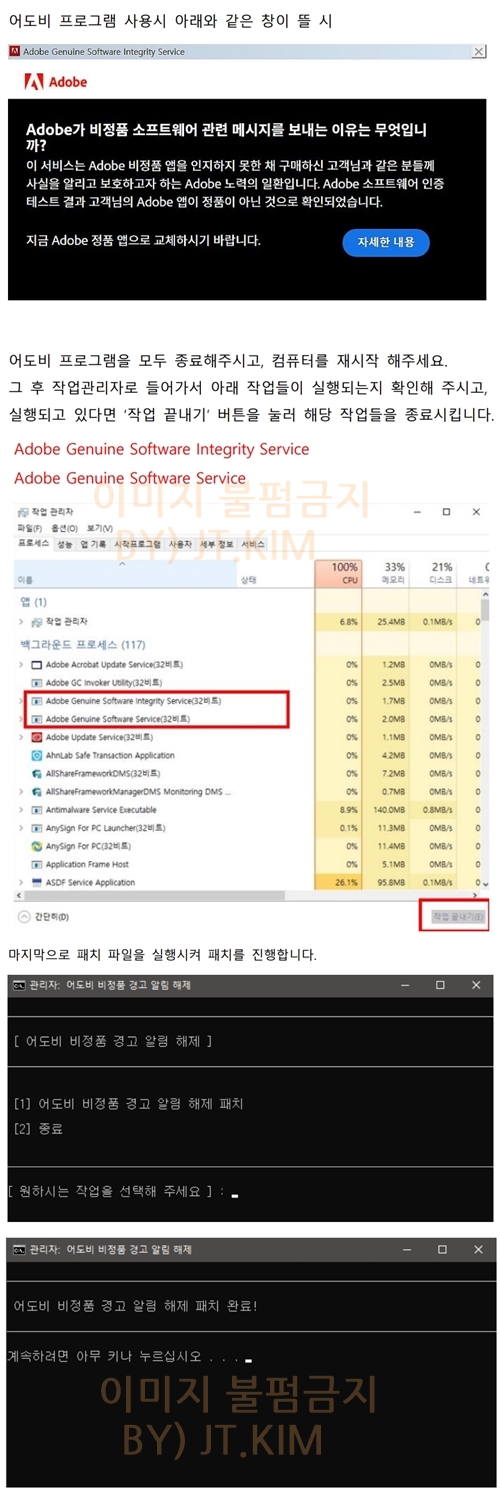The height and width of the screenshot is (1503, 500).
Task: Click the second console window's cmd icon
Action: click(19, 1250)
